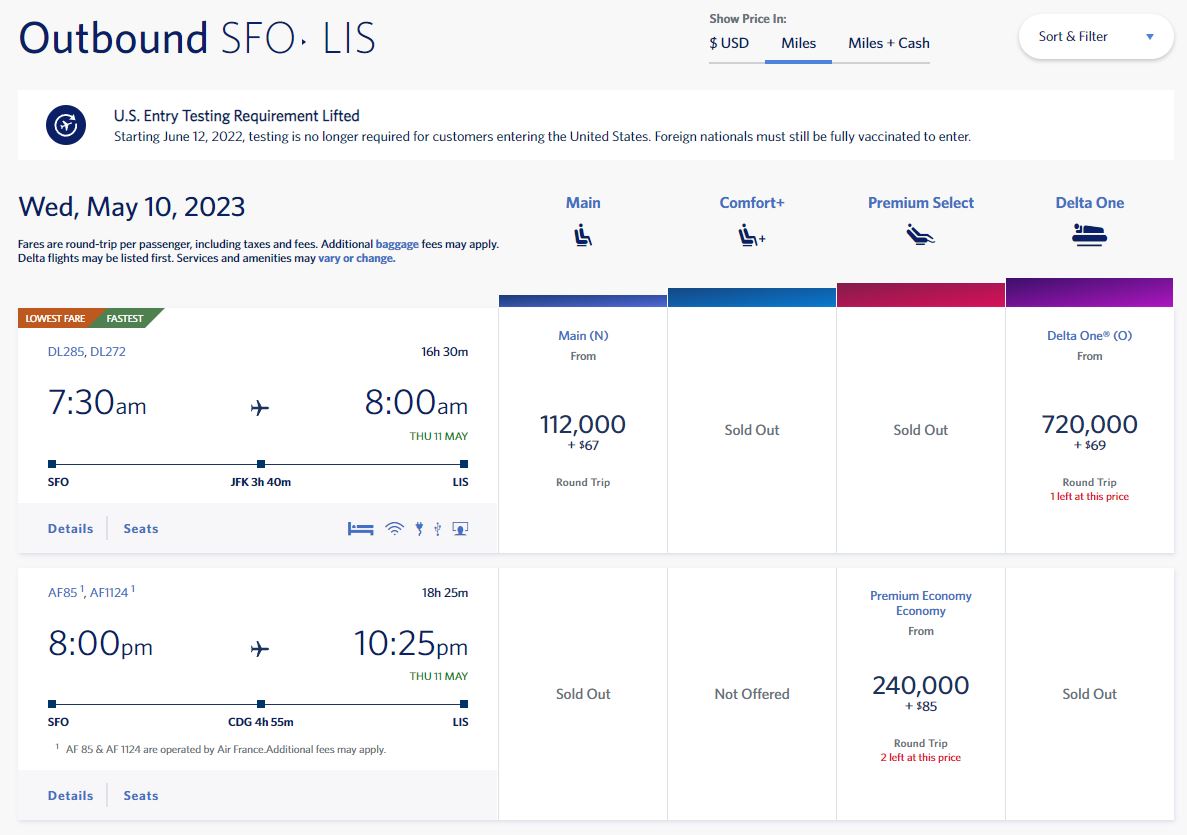Expand Details for the AF85 flight
The height and width of the screenshot is (835, 1187).
click(70, 795)
